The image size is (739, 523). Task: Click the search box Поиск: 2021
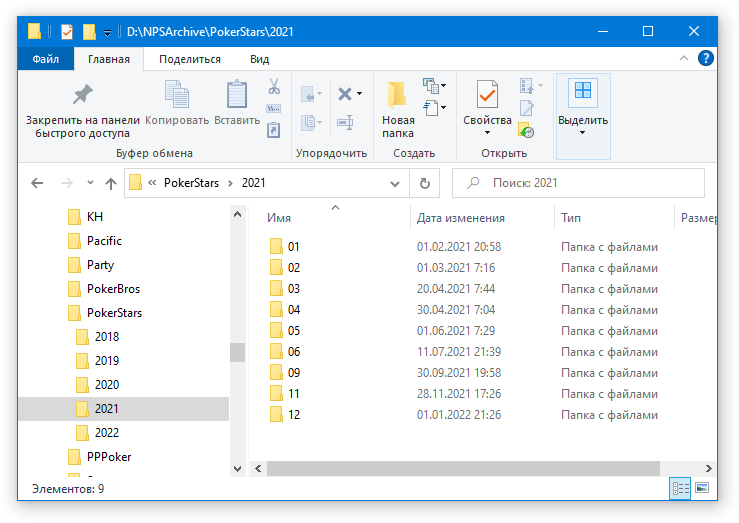click(578, 183)
